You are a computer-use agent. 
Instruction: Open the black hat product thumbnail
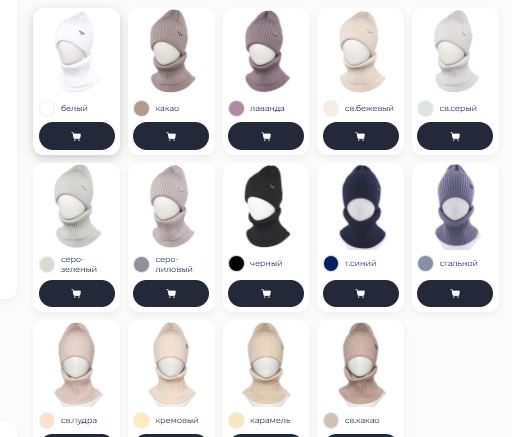(267, 206)
